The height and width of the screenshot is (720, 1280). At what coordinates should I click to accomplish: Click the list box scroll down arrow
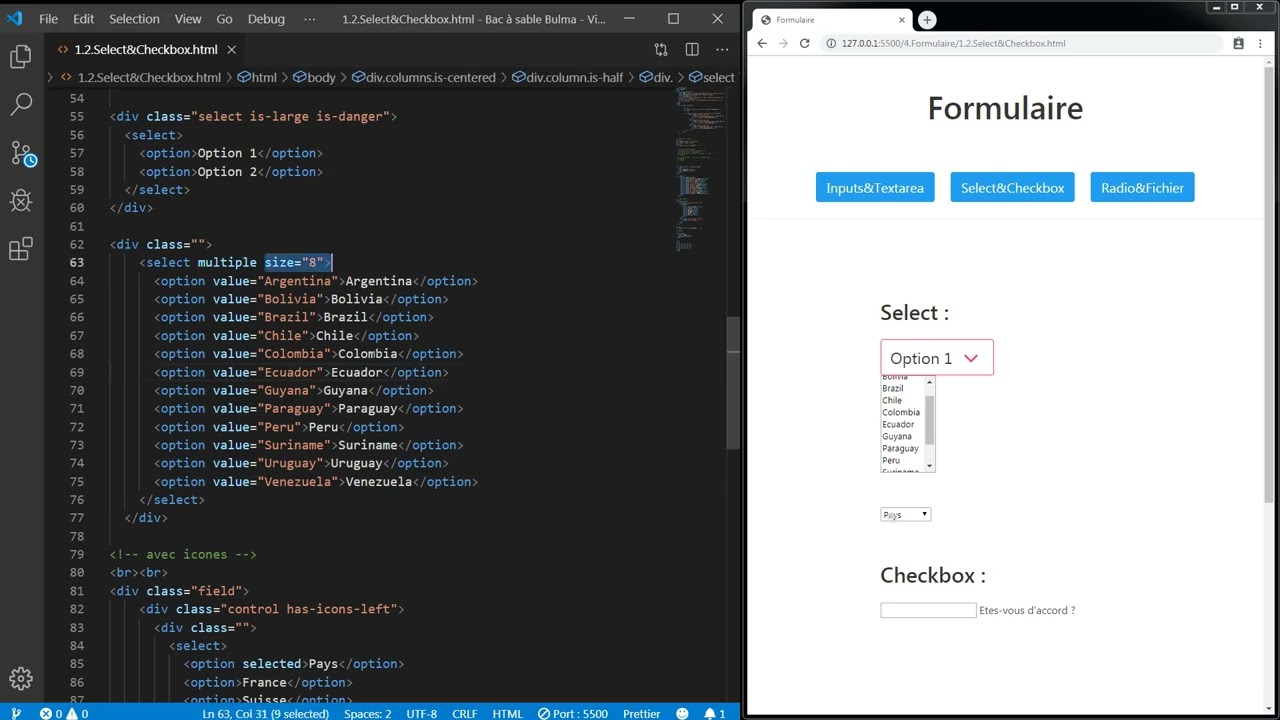[x=930, y=466]
